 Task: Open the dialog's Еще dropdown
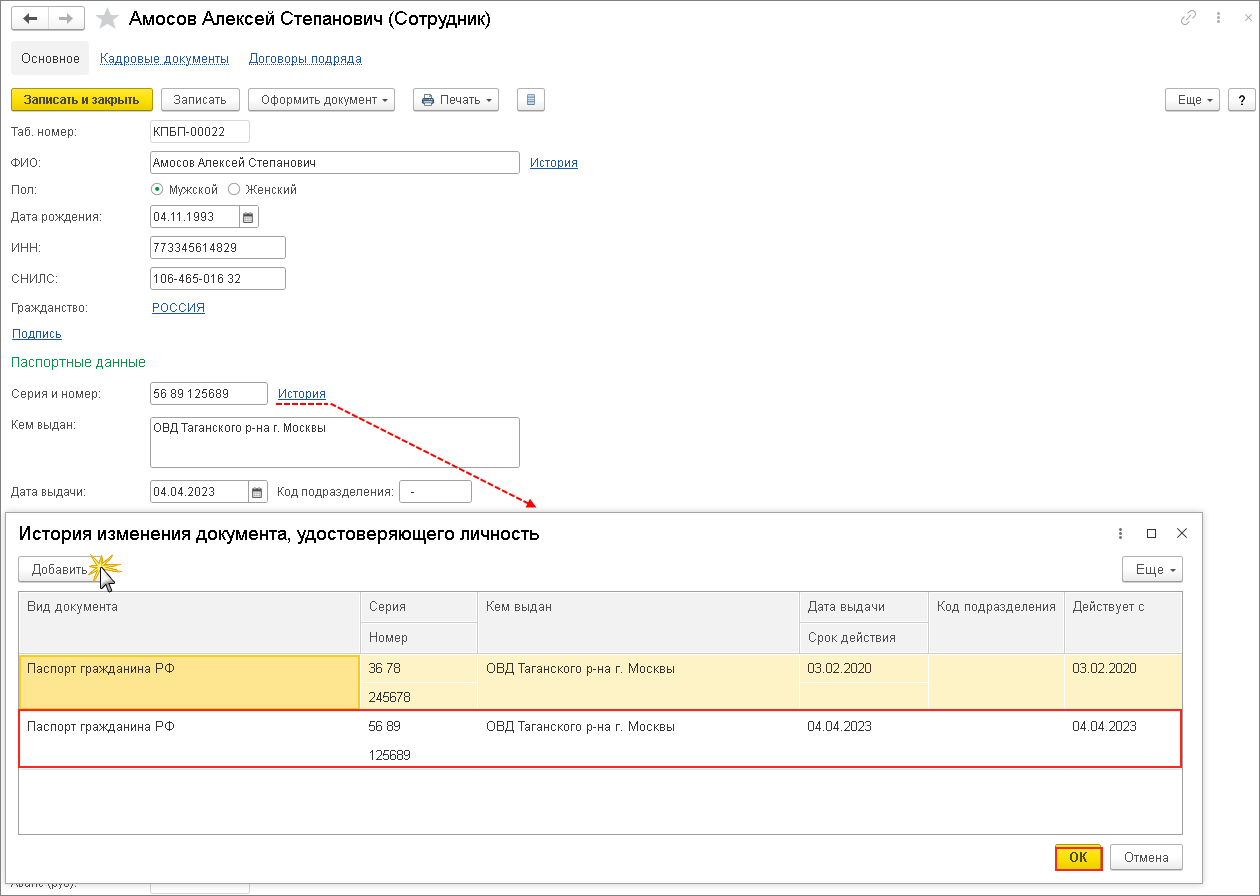(1152, 569)
